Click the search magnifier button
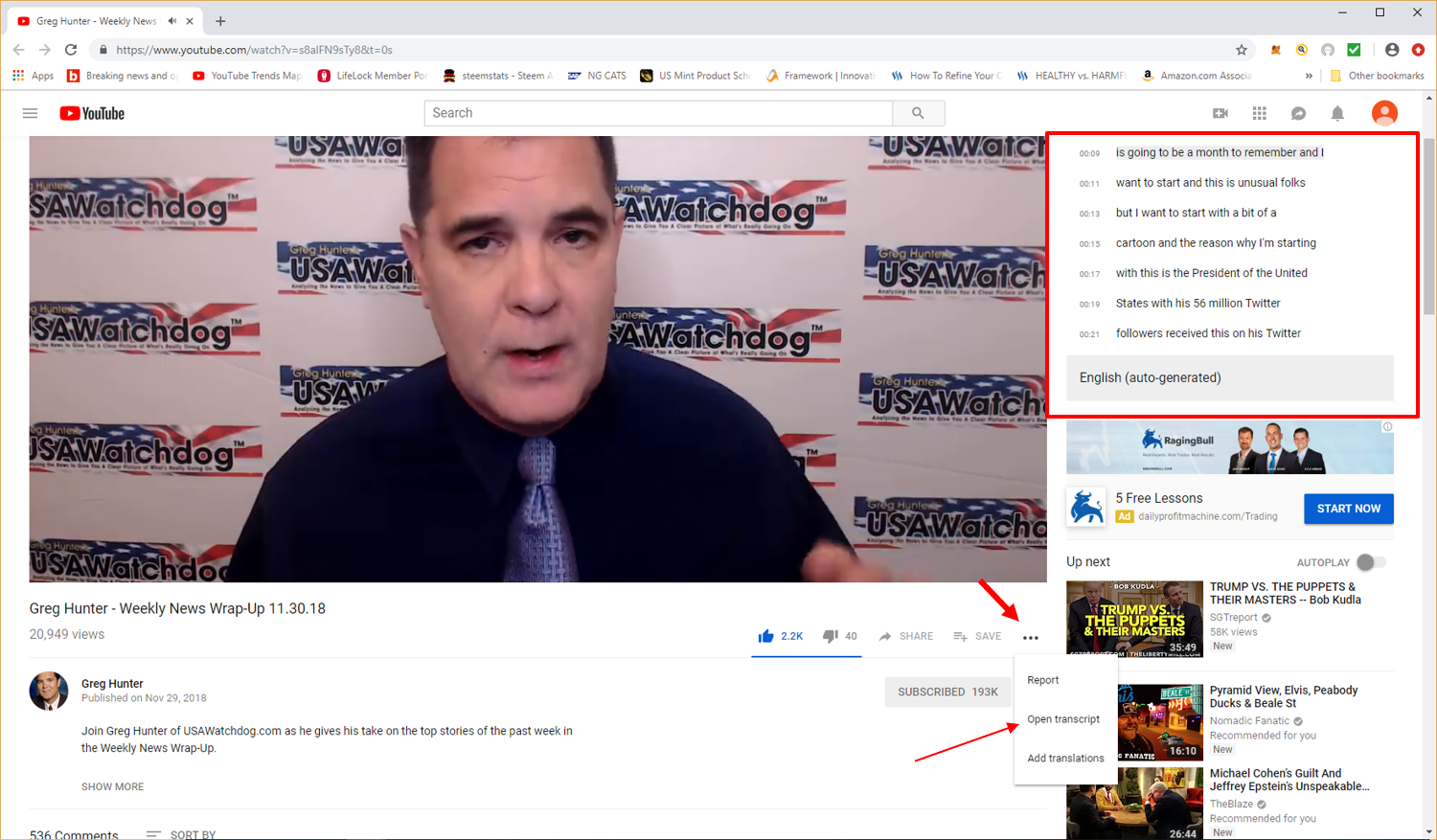The image size is (1437, 840). click(918, 113)
